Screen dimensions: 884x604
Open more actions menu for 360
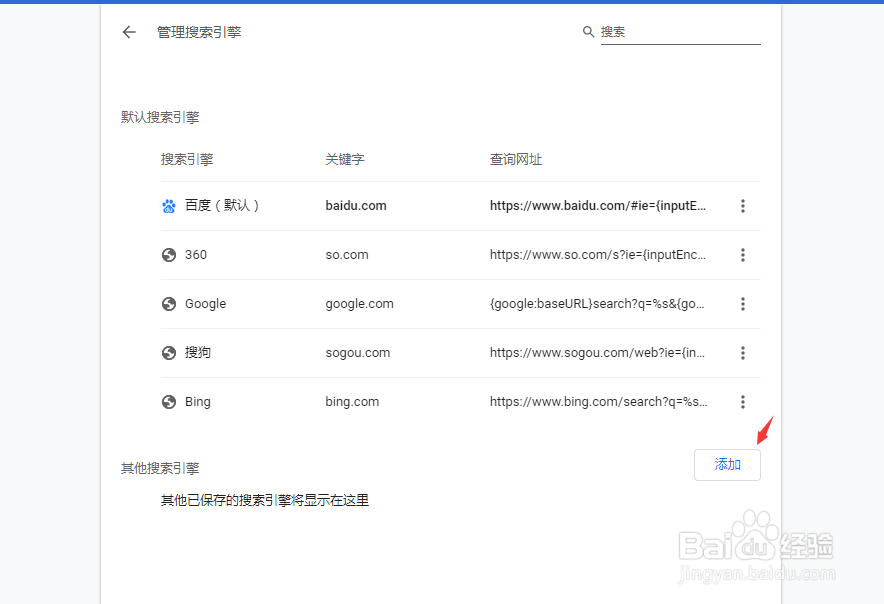tap(743, 255)
